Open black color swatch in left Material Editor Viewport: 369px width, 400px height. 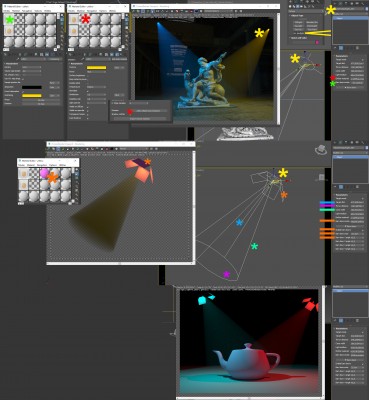pyautogui.click(x=32, y=87)
